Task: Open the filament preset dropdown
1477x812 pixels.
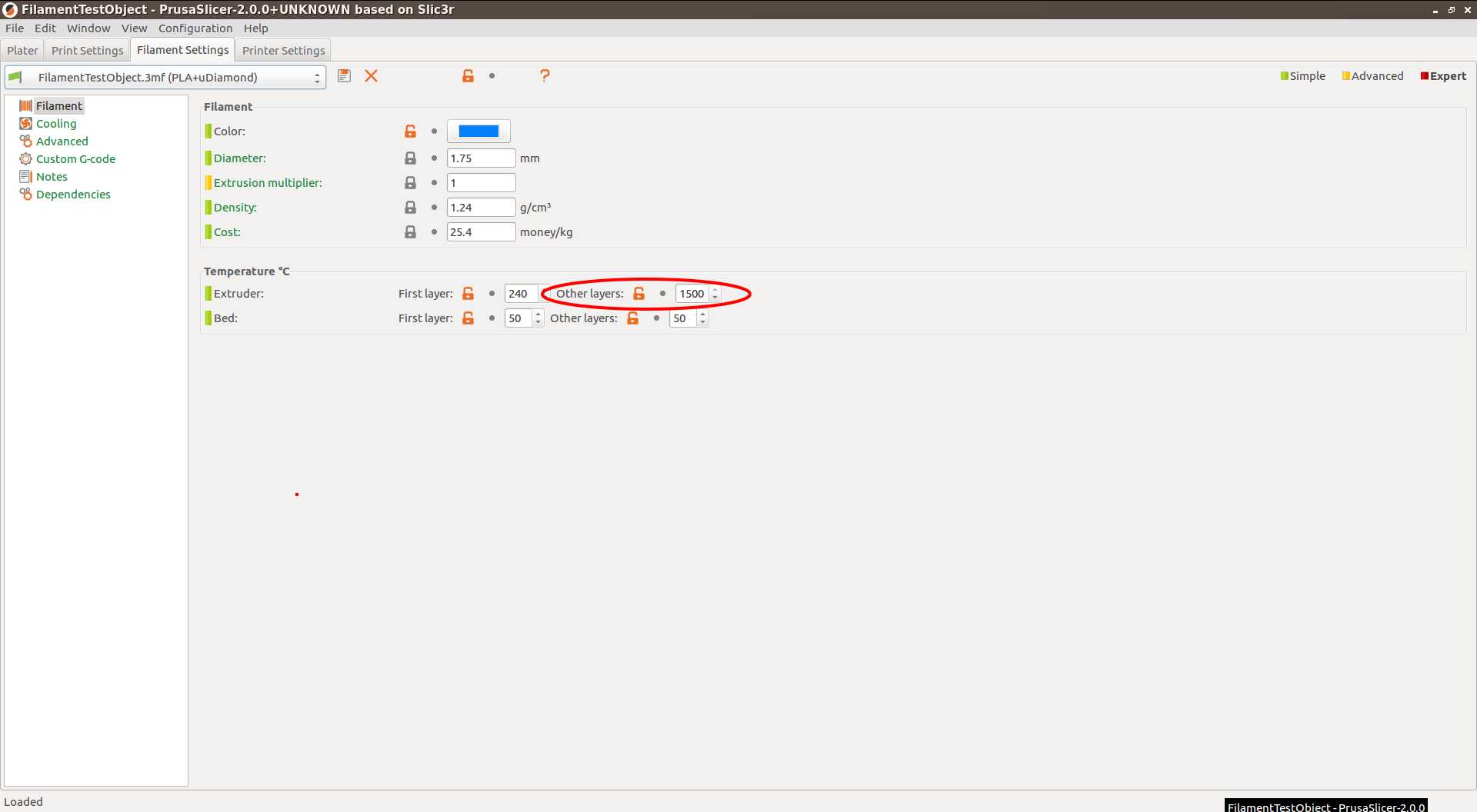Action: [317, 77]
